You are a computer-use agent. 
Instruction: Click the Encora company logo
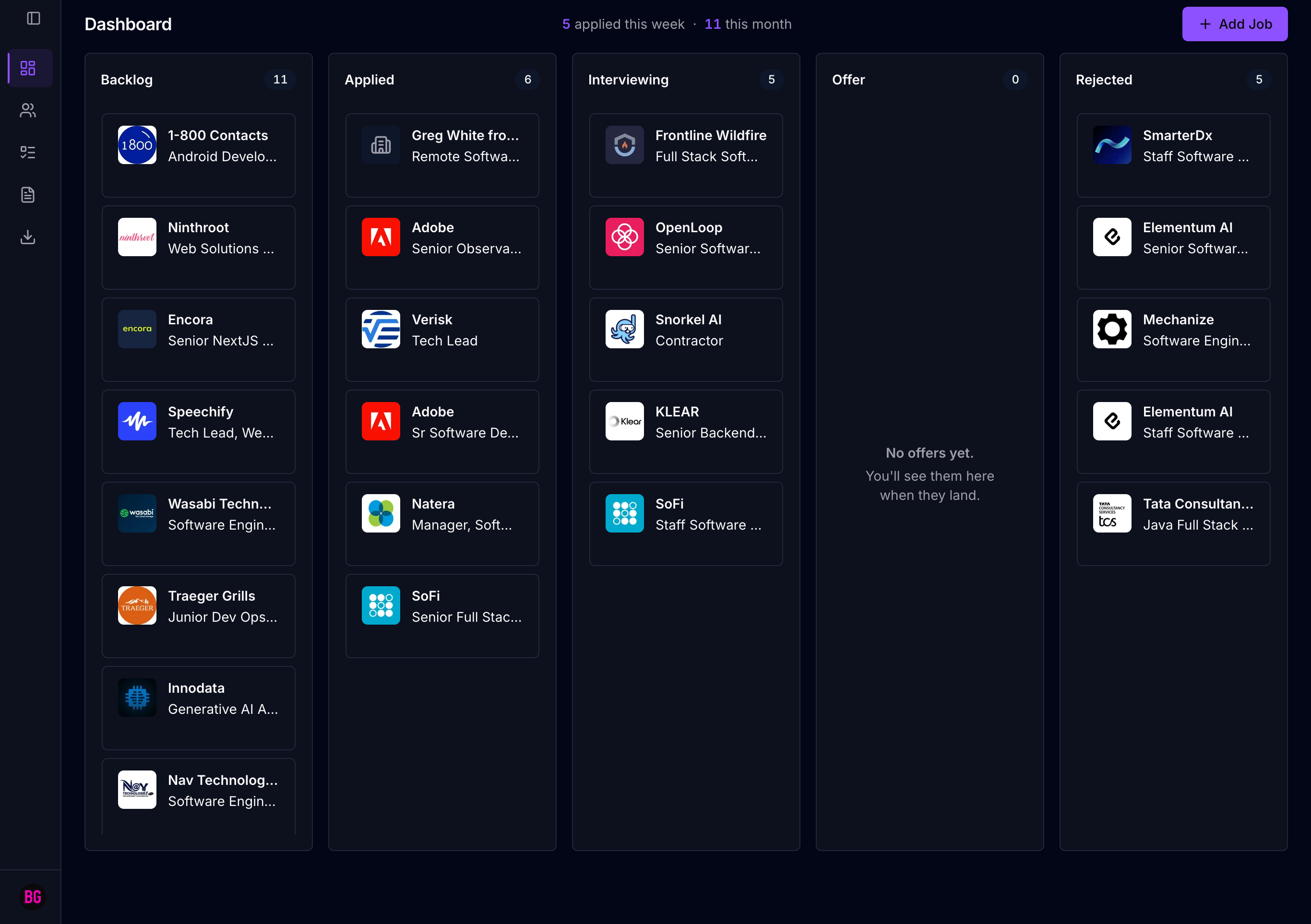(137, 329)
